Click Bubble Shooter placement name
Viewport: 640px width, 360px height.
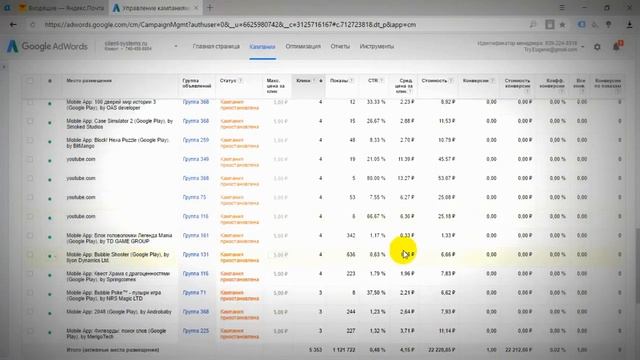(118, 257)
